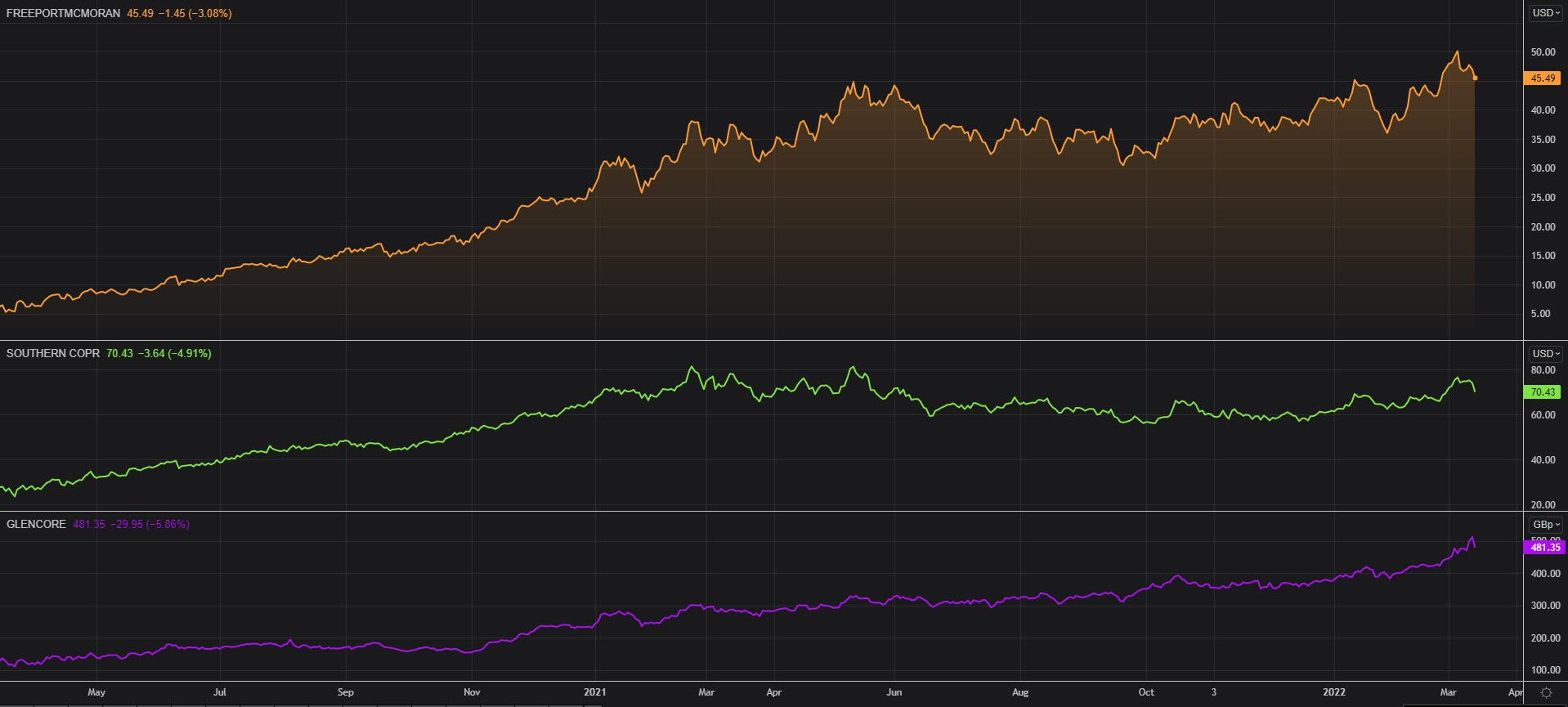Select the purple 481.35 price label on axis
1568x707 pixels.
coord(1544,548)
